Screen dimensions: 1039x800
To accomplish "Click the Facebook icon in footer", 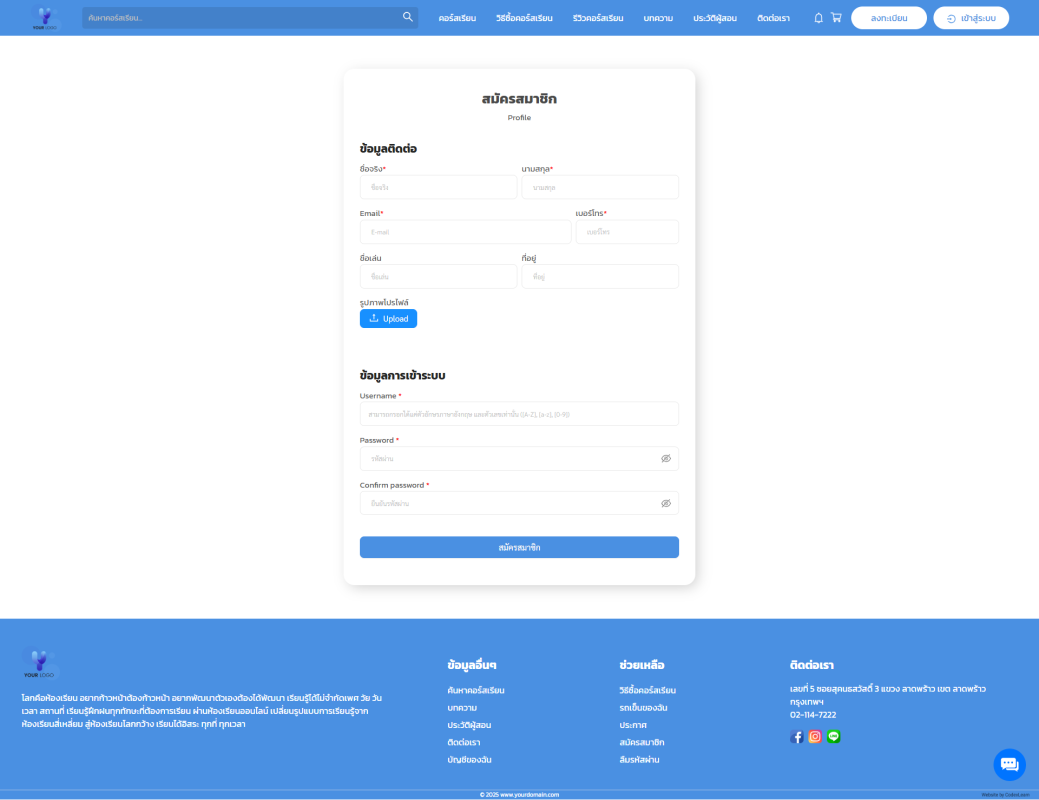I will pyautogui.click(x=797, y=737).
